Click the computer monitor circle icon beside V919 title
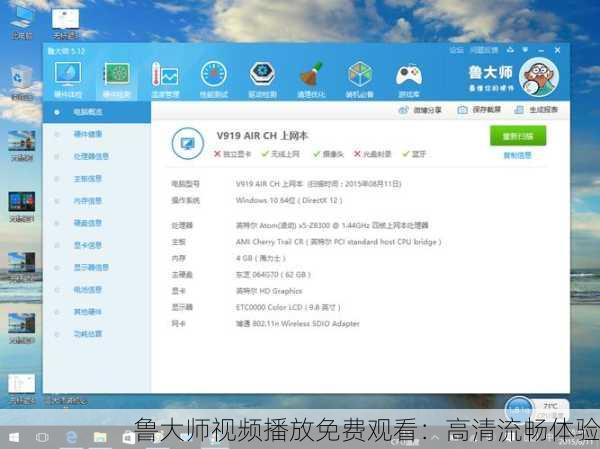 click(x=188, y=144)
